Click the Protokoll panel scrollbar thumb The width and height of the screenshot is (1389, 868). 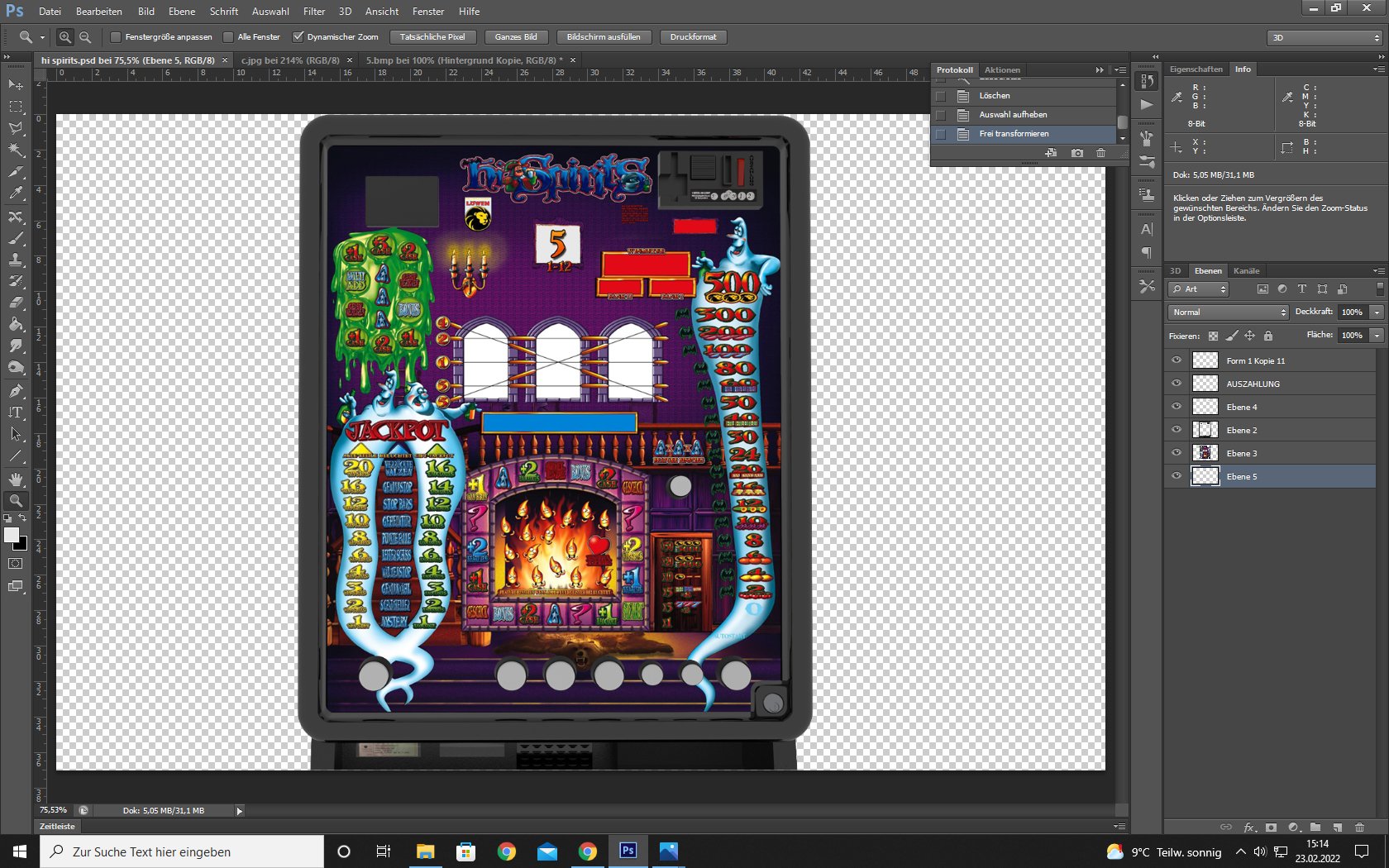tap(1122, 122)
